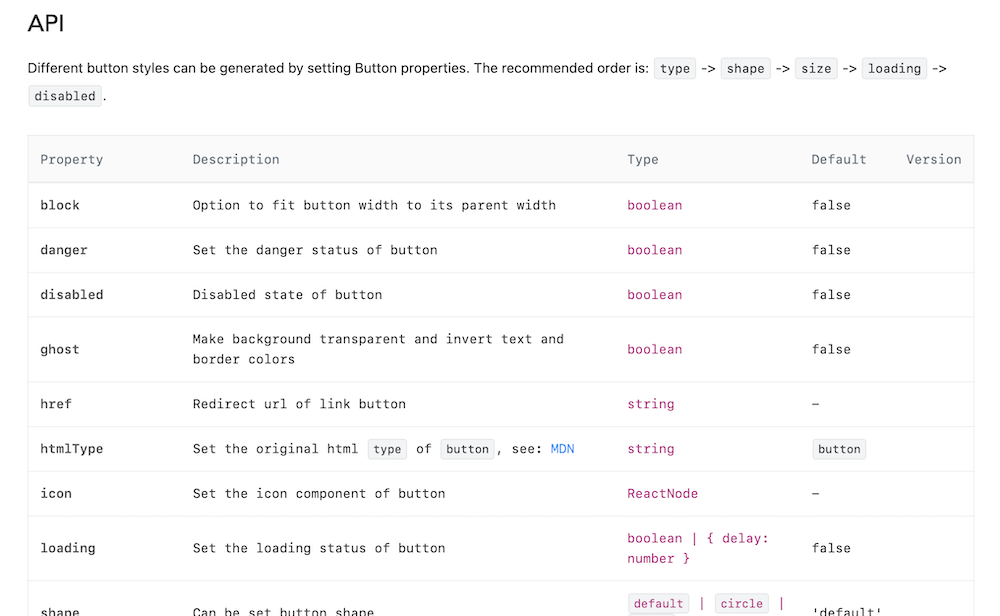
Task: Click the API section heading
Action: tap(46, 24)
